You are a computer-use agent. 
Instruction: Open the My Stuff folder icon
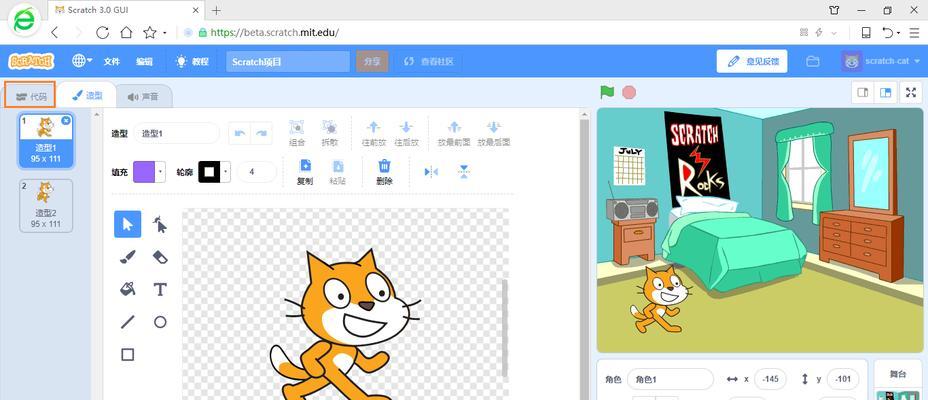click(x=813, y=61)
